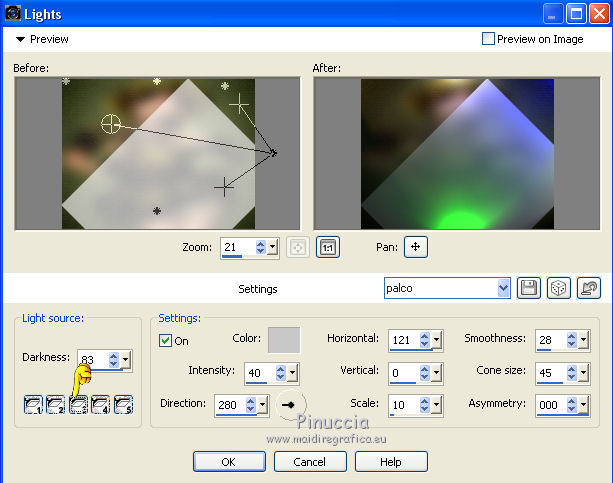Click the Zoom spinner arrows
613x483 pixels.
pos(261,247)
